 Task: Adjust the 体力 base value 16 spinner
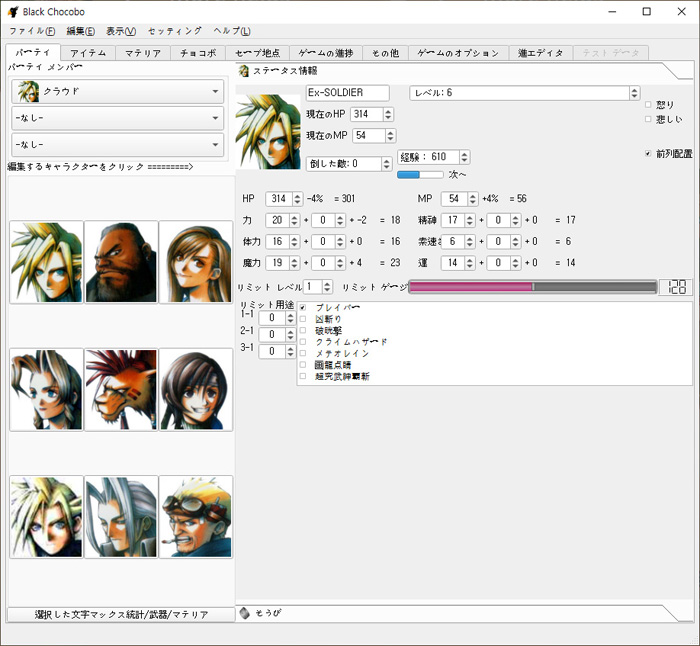coord(283,242)
